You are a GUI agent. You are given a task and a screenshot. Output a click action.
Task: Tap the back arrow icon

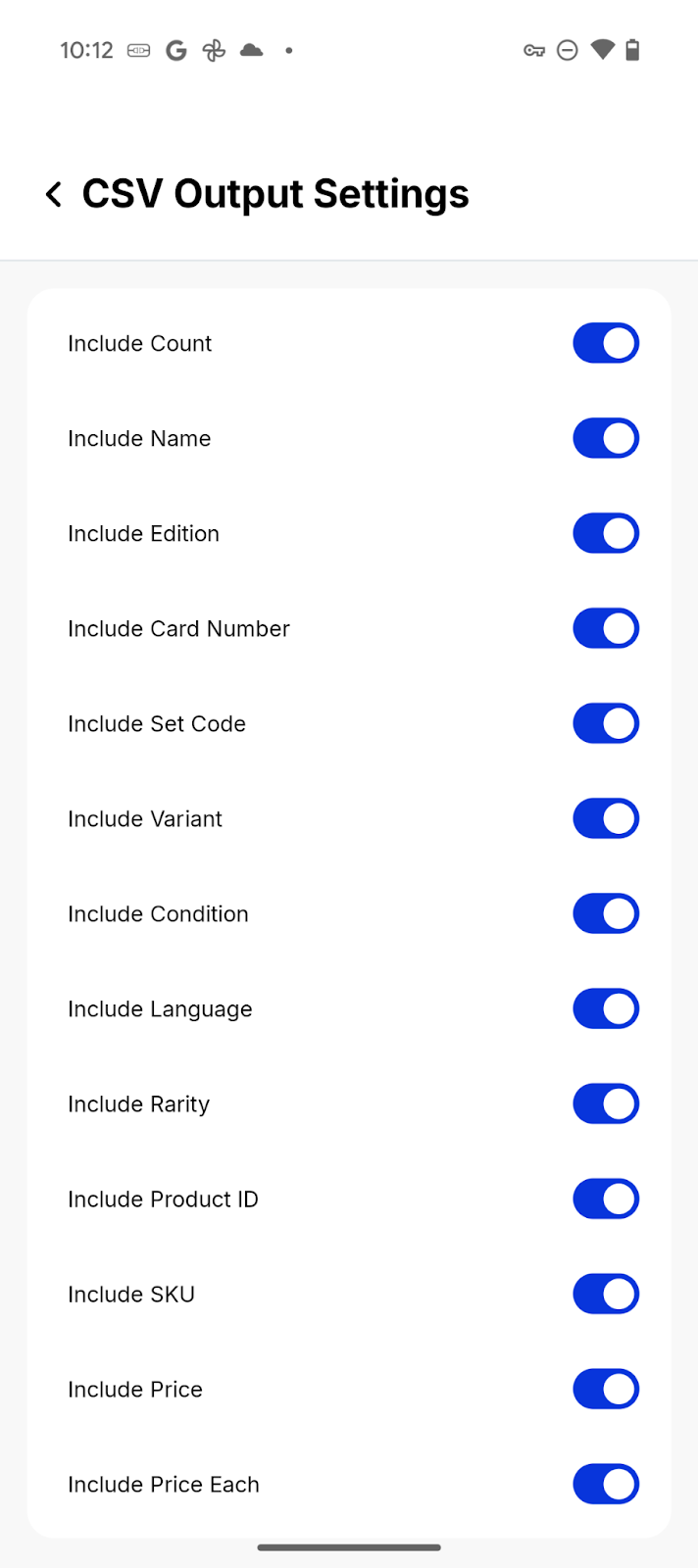(x=54, y=194)
